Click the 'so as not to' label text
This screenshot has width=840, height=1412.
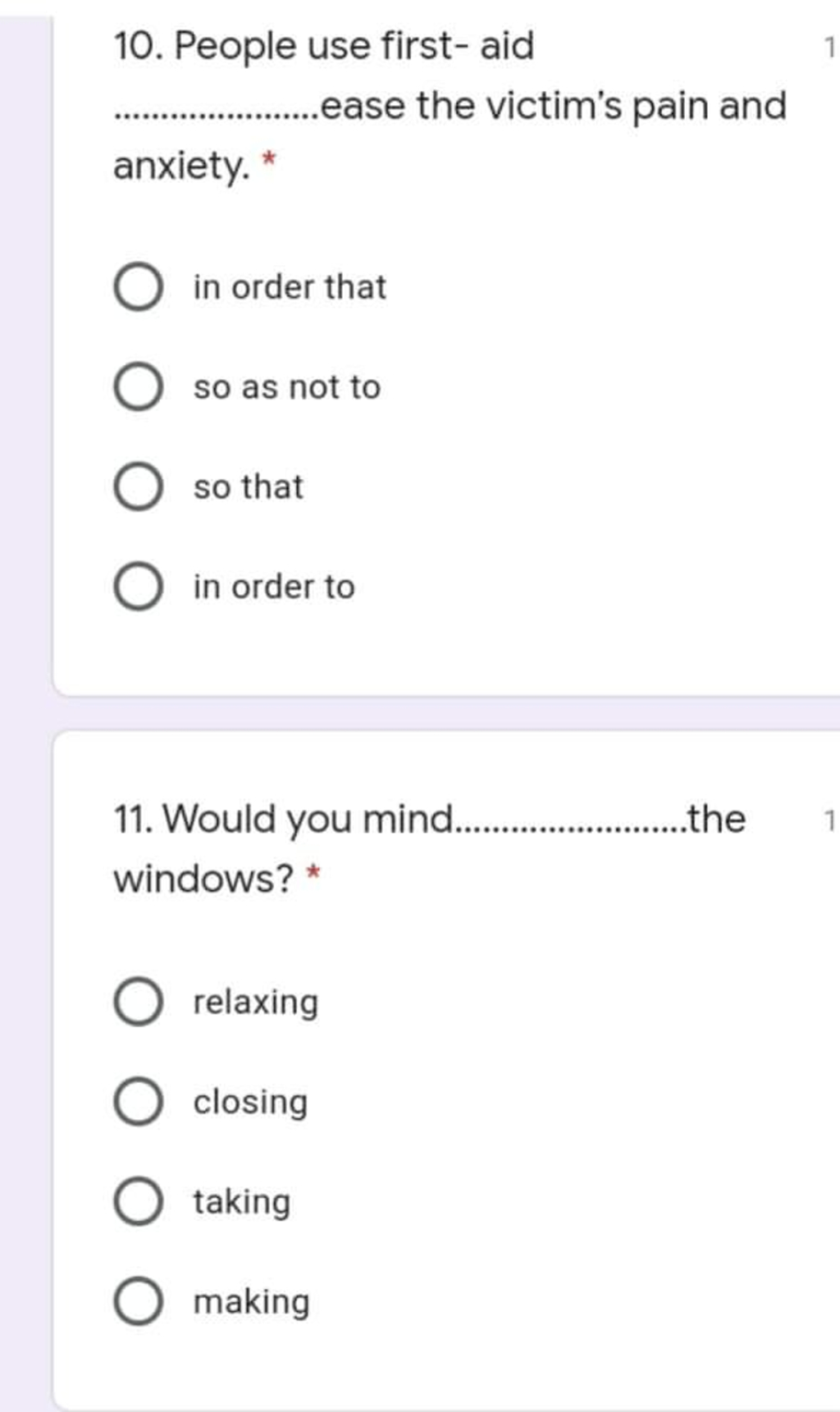click(287, 387)
